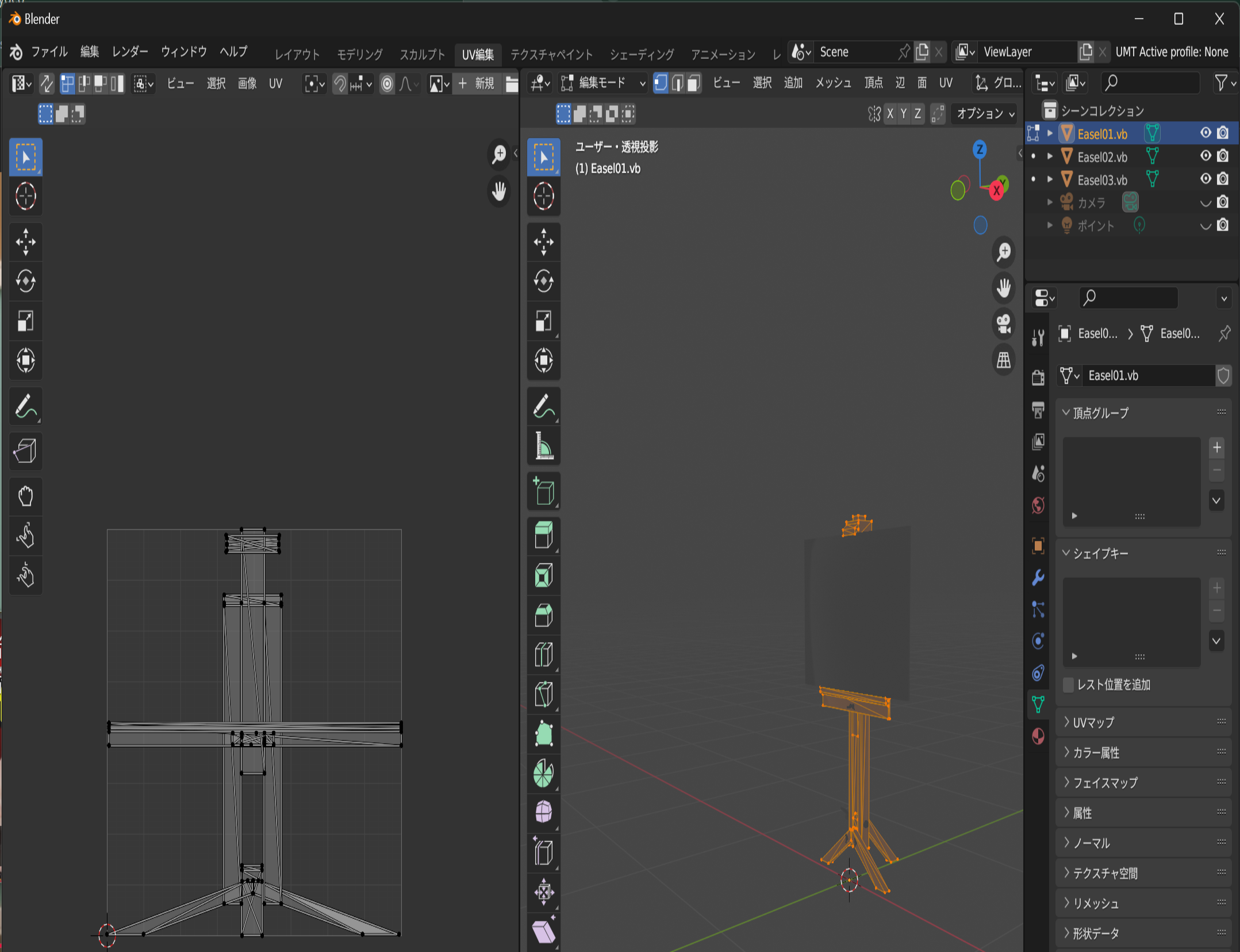Viewport: 1240px width, 952px height.
Task: Select the Knife tool
Action: [544, 694]
